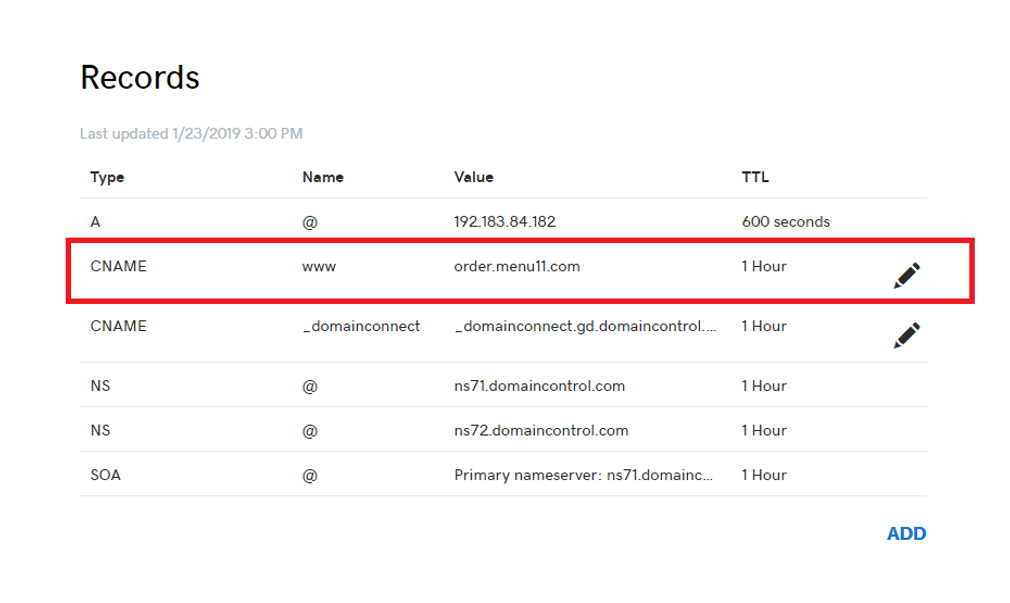Click the 1 Hour TTL of ns71 row
The width and height of the screenshot is (1010, 603).
coord(764,386)
